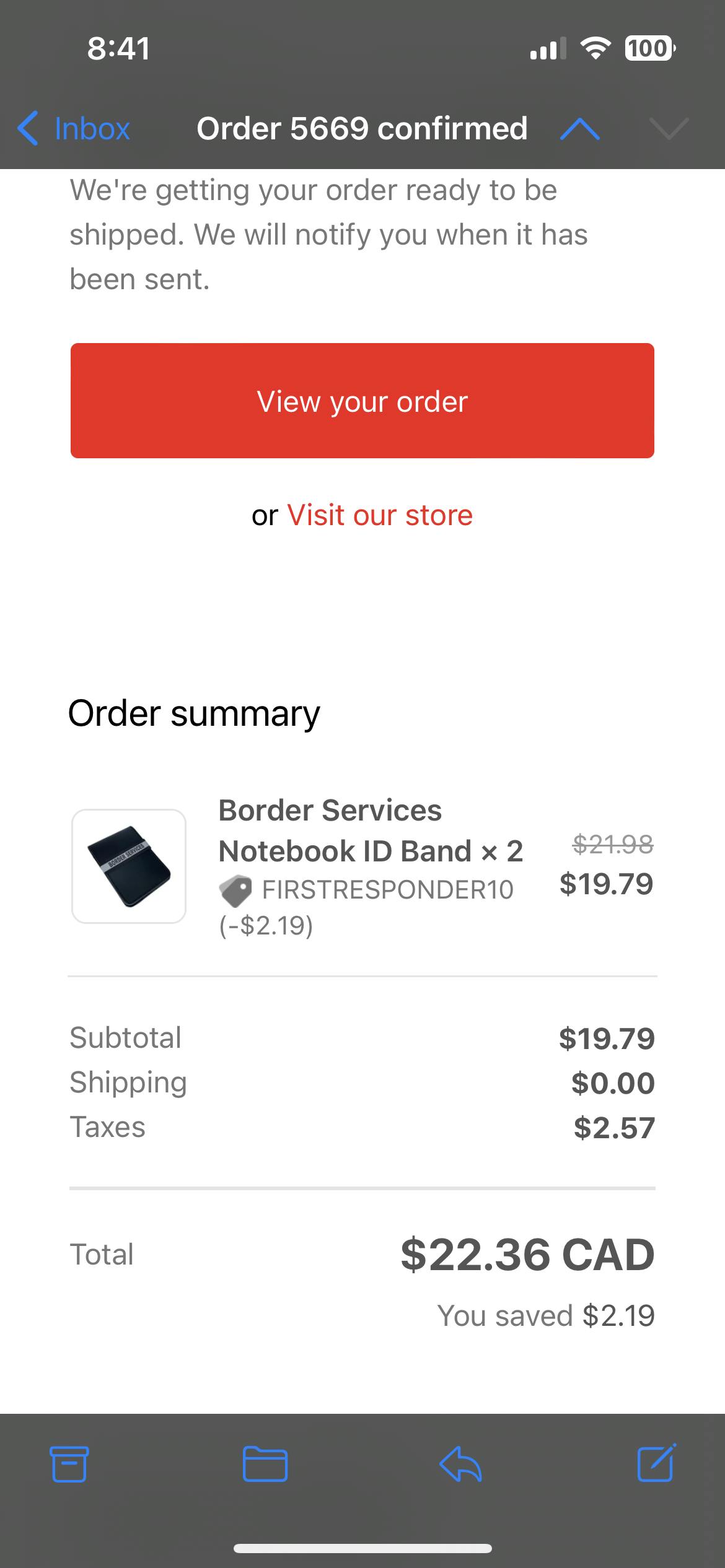The image size is (725, 1568).
Task: Return to the Inbox label
Action: [92, 129]
